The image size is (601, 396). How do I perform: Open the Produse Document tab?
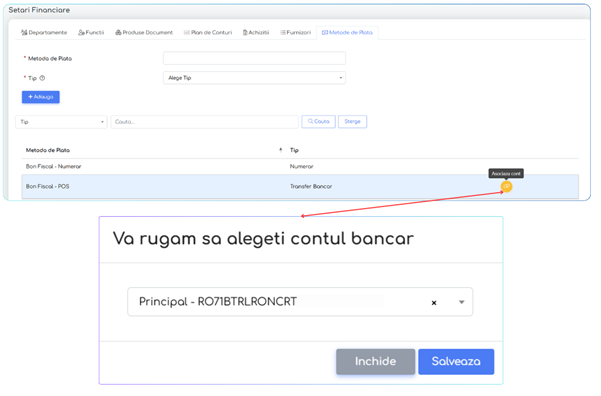(x=144, y=33)
